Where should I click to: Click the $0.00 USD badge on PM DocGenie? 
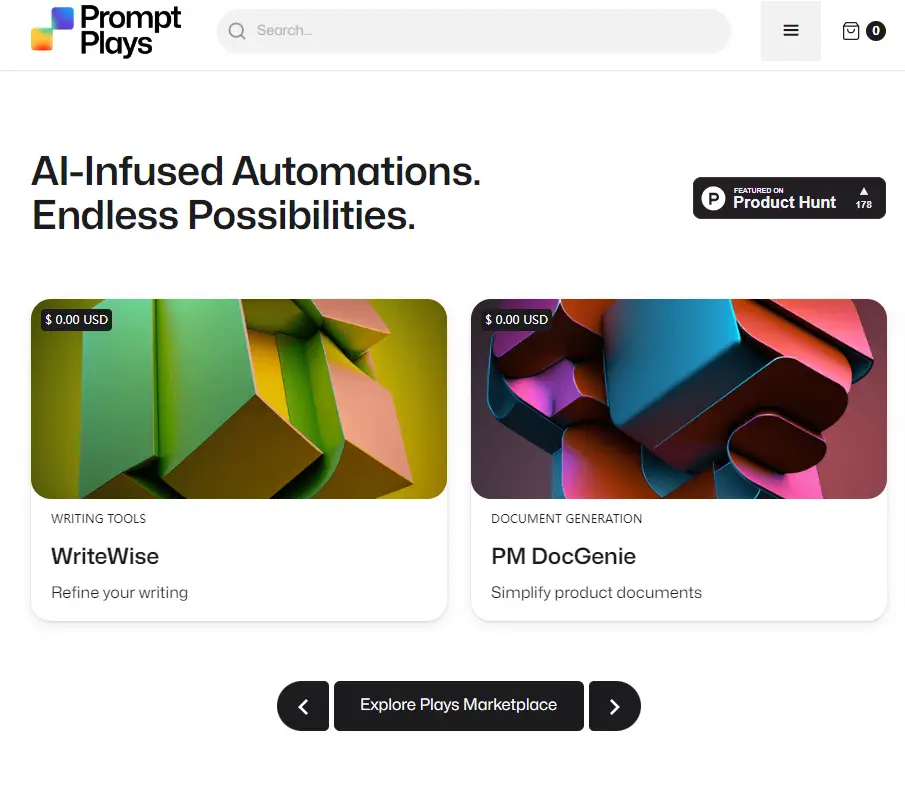click(x=516, y=319)
